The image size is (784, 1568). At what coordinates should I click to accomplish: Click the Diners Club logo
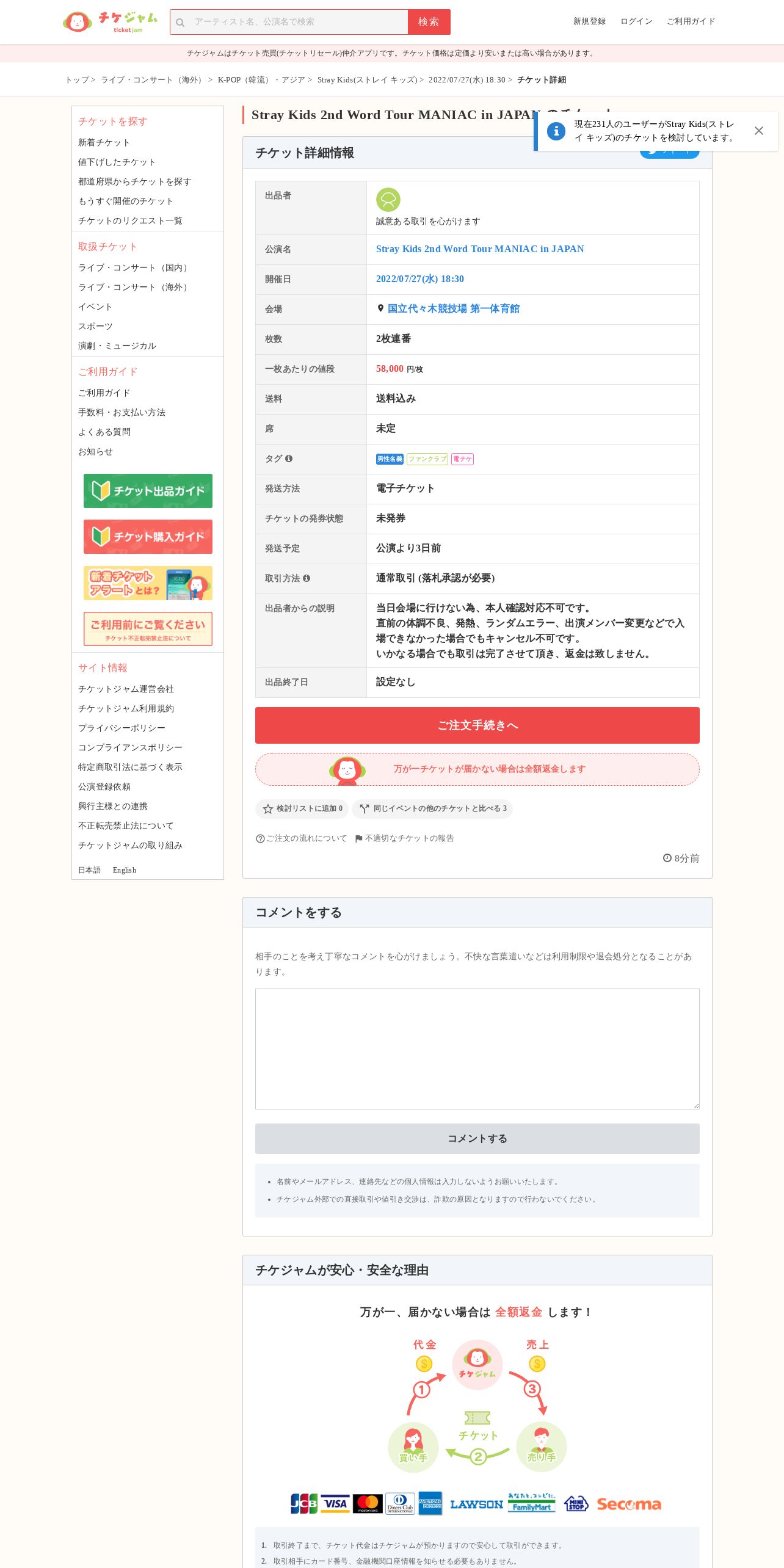pyautogui.click(x=400, y=1503)
